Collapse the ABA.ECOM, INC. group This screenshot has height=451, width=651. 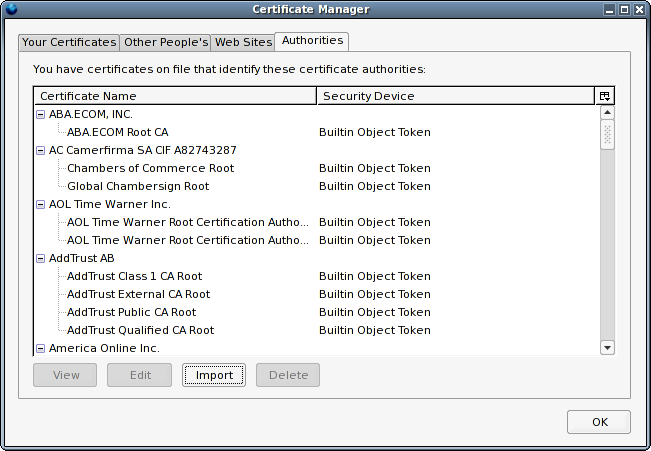pos(40,114)
